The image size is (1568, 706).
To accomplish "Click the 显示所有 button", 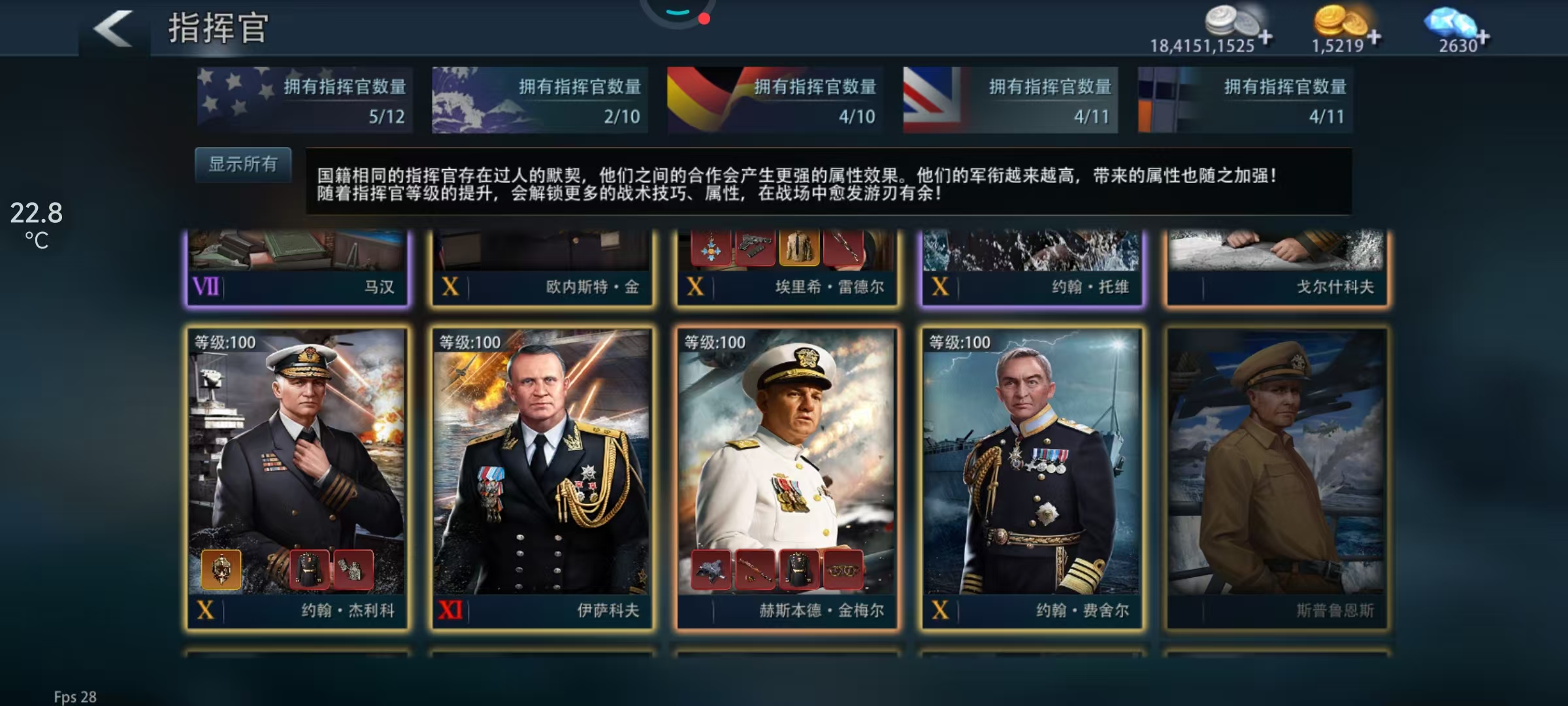I will click(x=243, y=165).
